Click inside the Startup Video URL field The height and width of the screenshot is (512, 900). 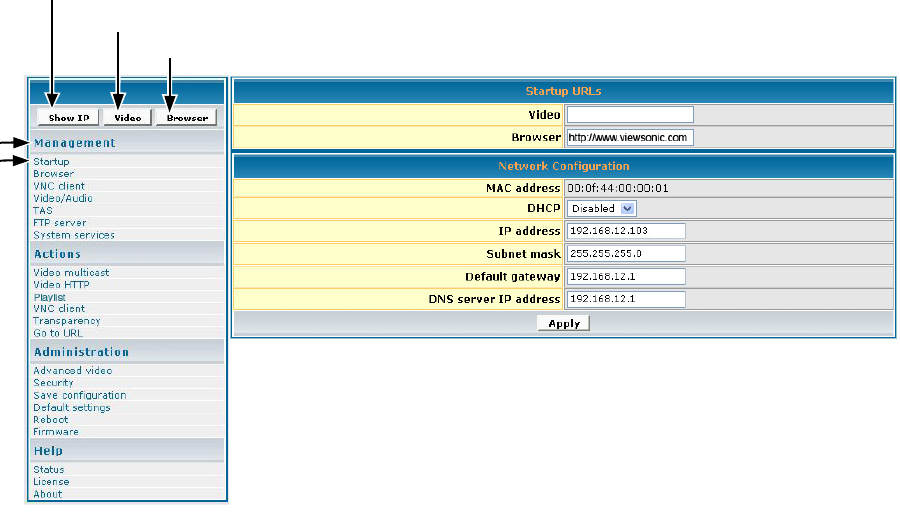(x=630, y=115)
